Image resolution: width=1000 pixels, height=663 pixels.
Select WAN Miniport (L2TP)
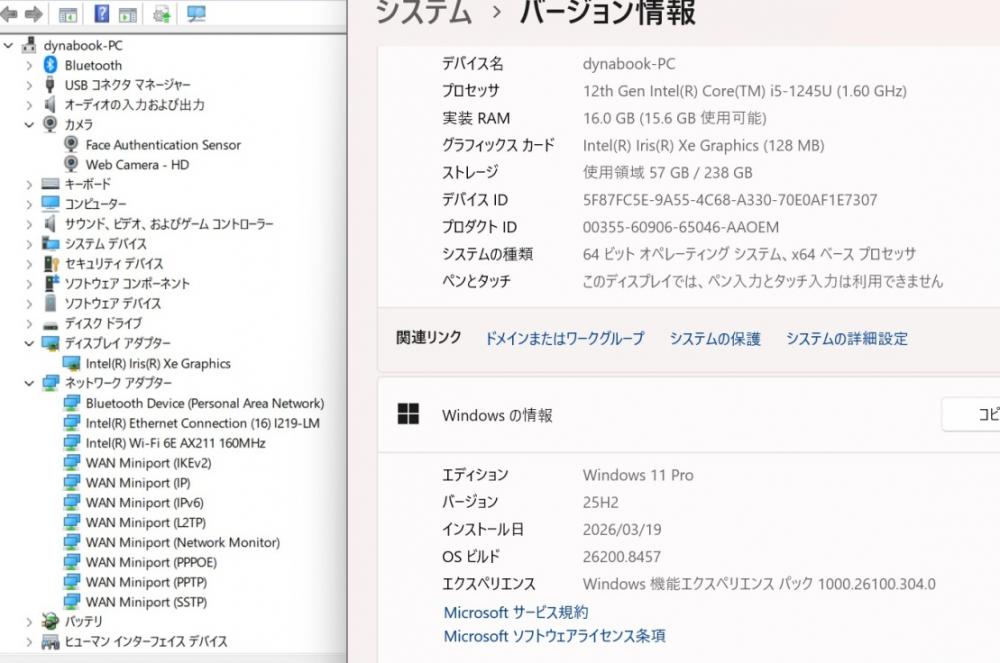pos(146,522)
